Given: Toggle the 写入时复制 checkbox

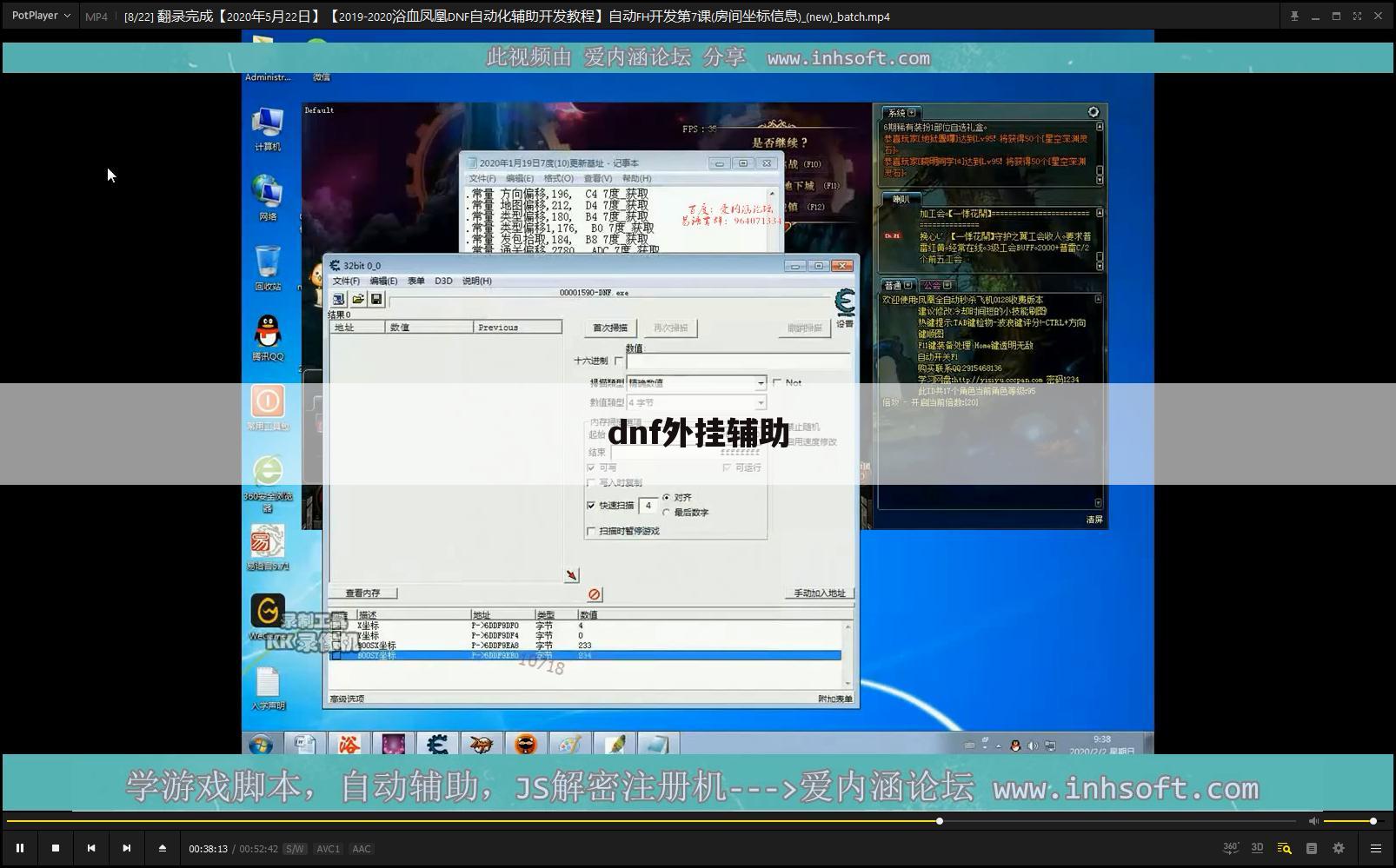Looking at the screenshot, I should click(591, 482).
